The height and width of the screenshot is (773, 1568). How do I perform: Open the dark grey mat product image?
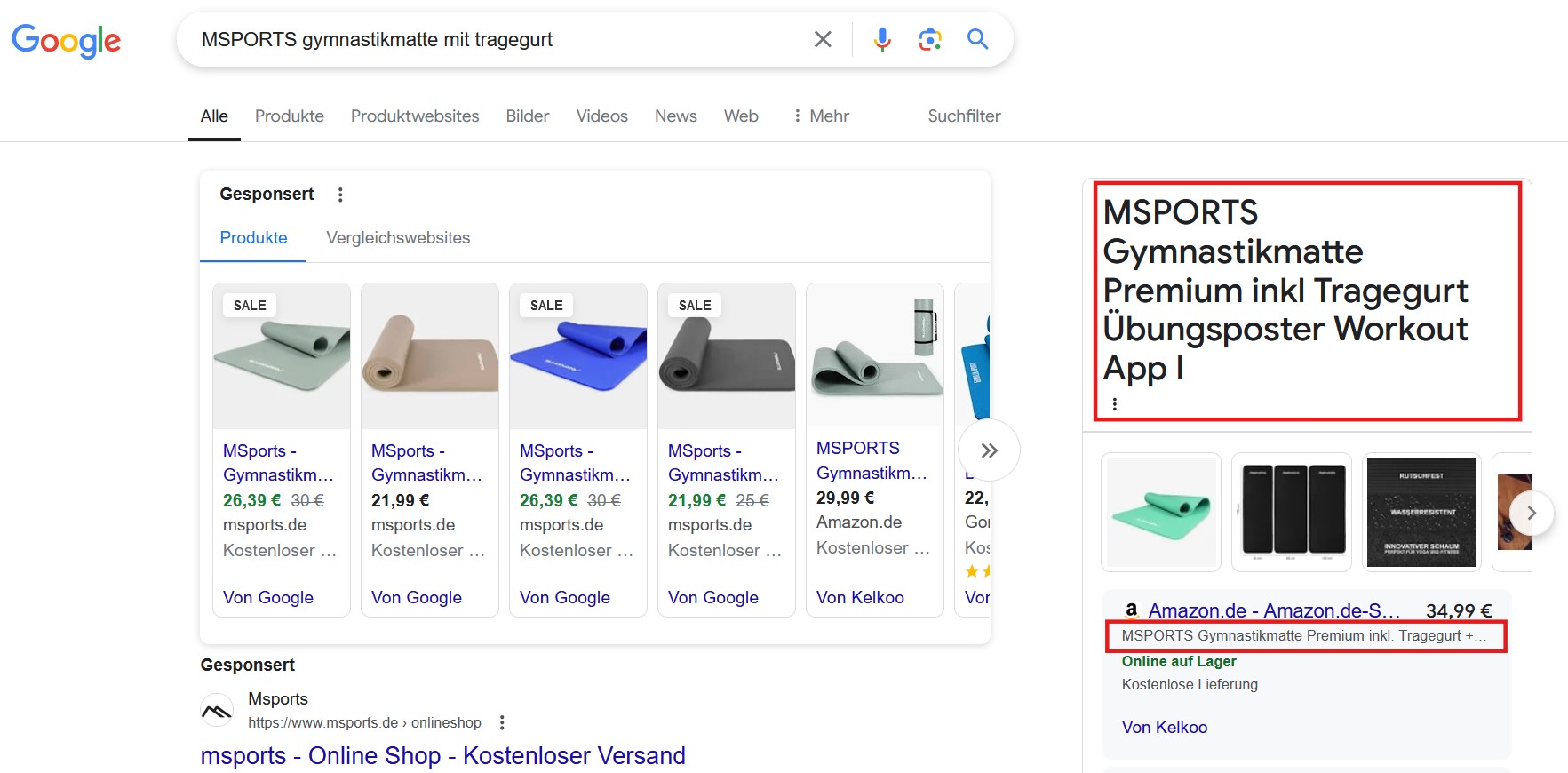tap(727, 356)
